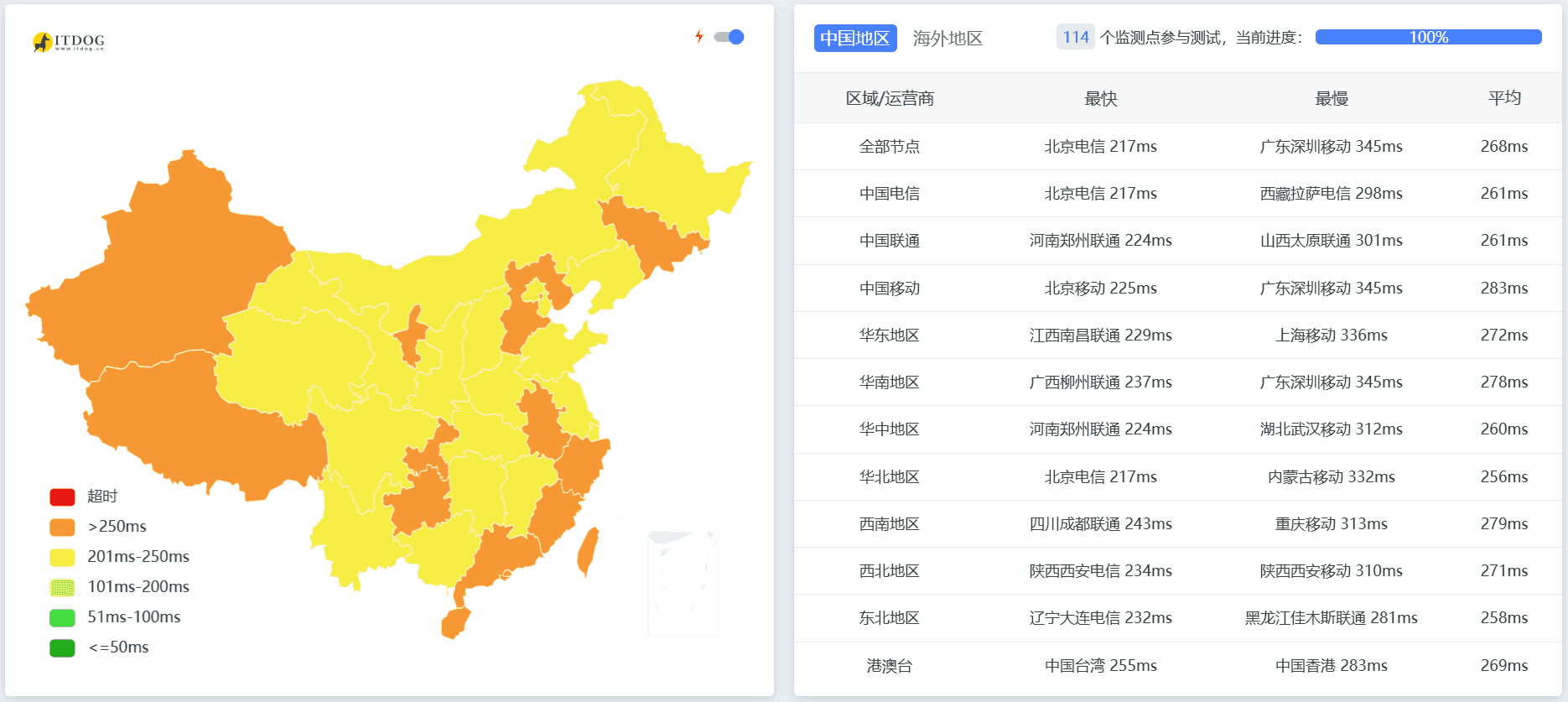Viewport: 1568px width, 702px height.
Task: Click the 华南地区 row label
Action: (890, 382)
